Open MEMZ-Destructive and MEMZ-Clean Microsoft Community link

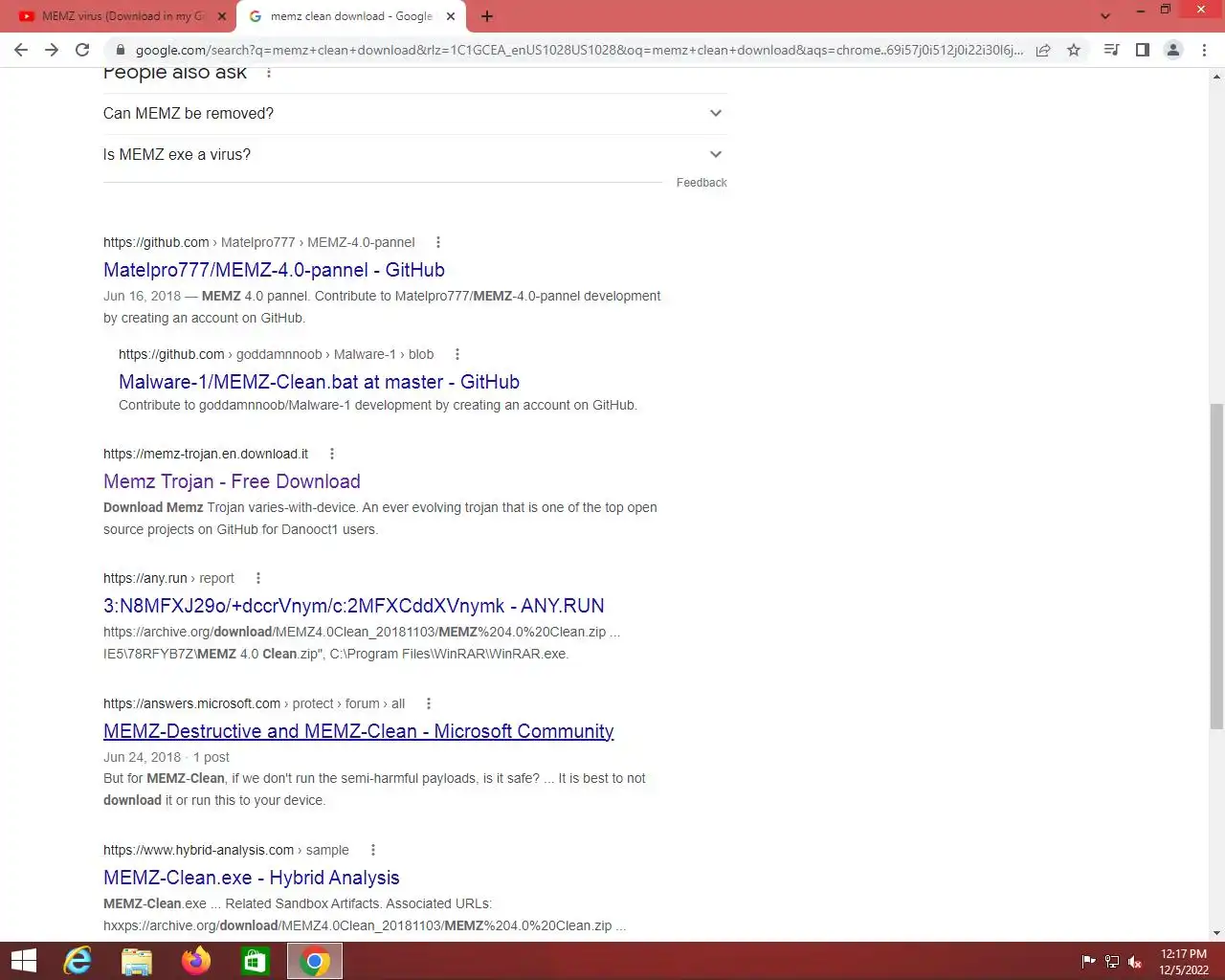coord(359,731)
